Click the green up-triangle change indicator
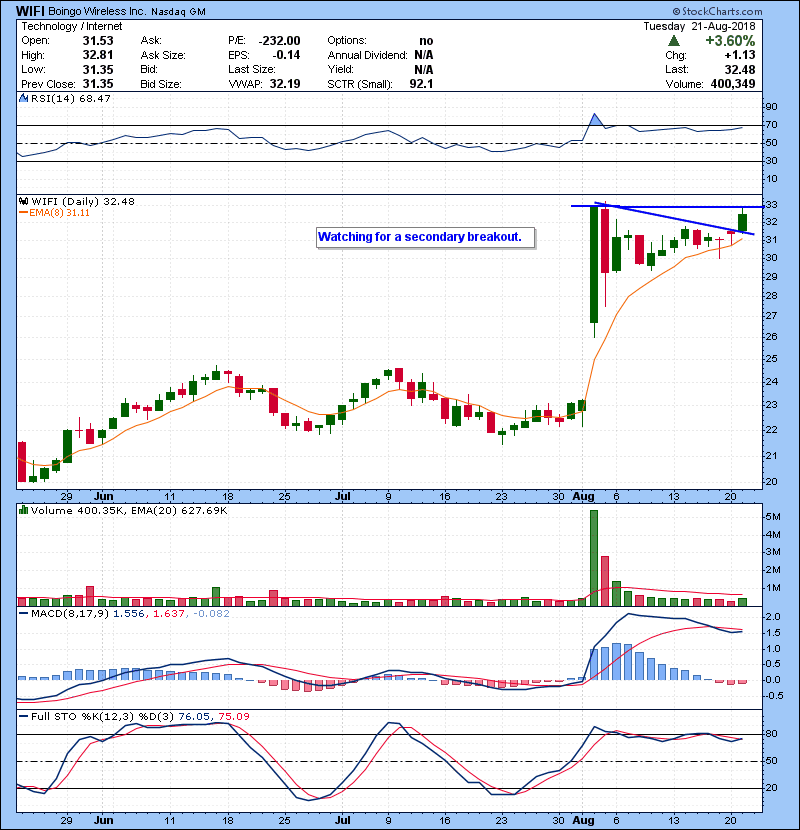This screenshot has width=800, height=830. pos(673,41)
